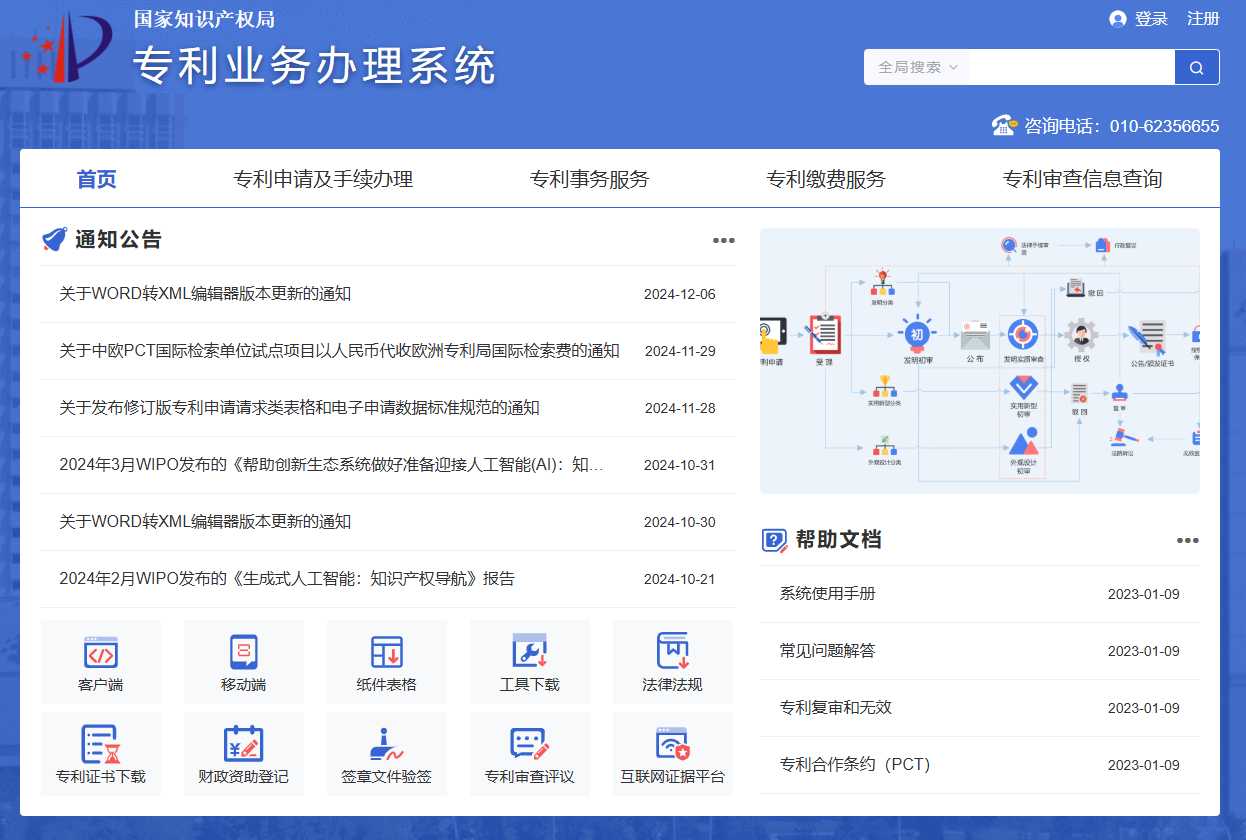The image size is (1246, 840).
Task: Click the 财政资助登记 funding registration icon
Action: (243, 754)
